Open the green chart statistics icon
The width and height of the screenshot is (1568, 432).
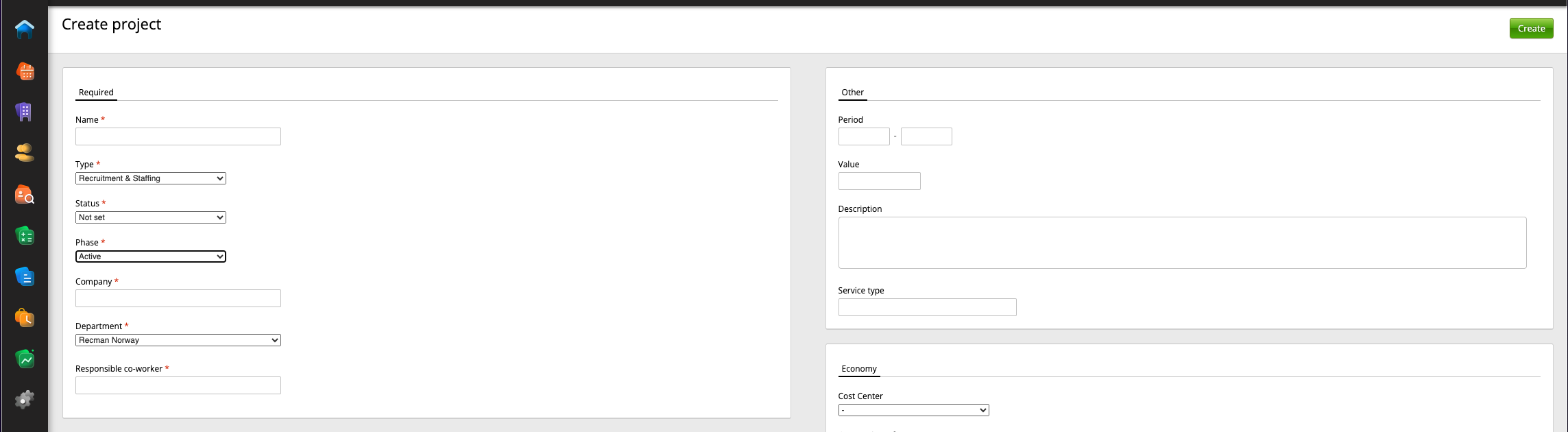[x=25, y=359]
